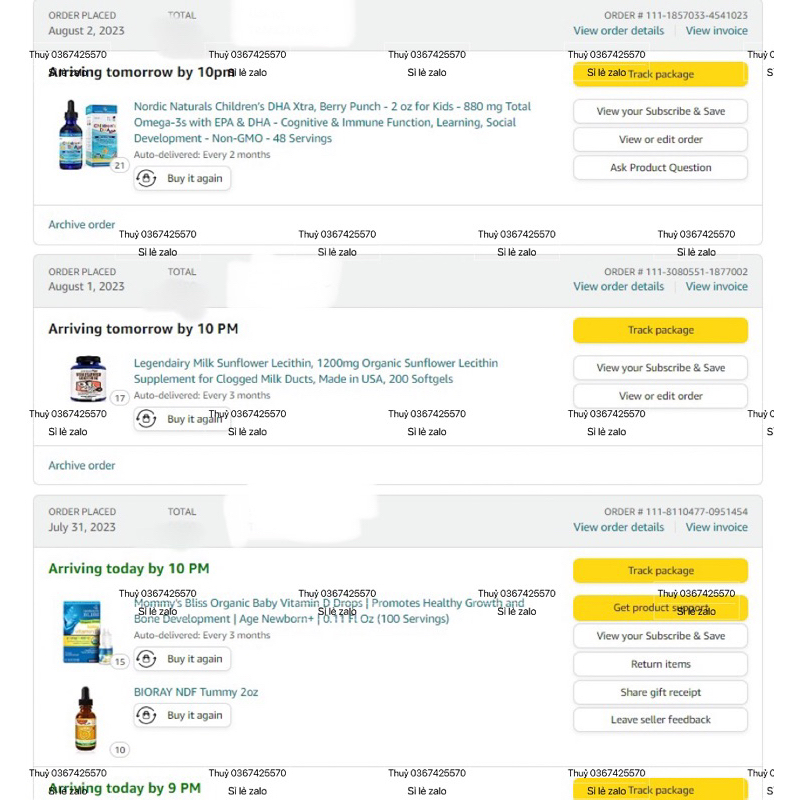View order details for August 2 order
This screenshot has height=800, width=800.
[x=618, y=31]
